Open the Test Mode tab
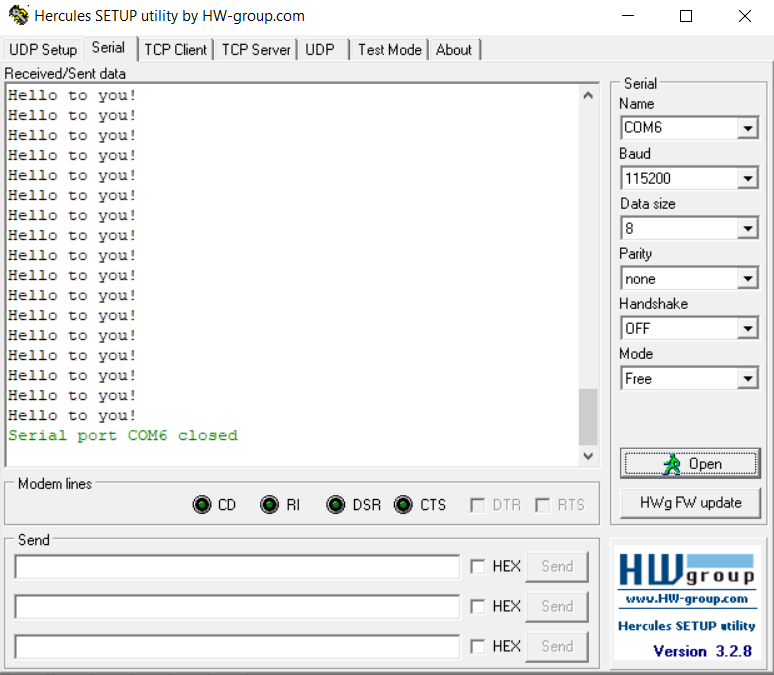 tap(390, 50)
